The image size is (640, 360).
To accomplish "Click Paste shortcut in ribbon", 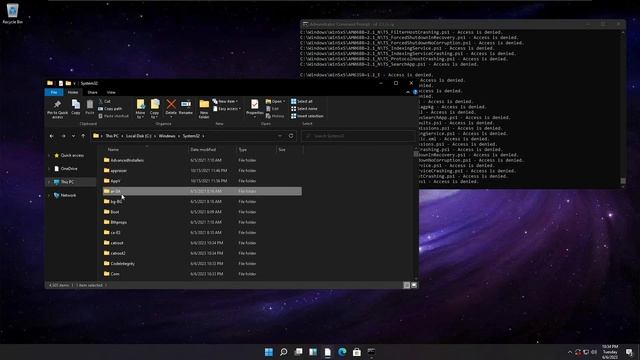I will pyautogui.click(x=113, y=116).
